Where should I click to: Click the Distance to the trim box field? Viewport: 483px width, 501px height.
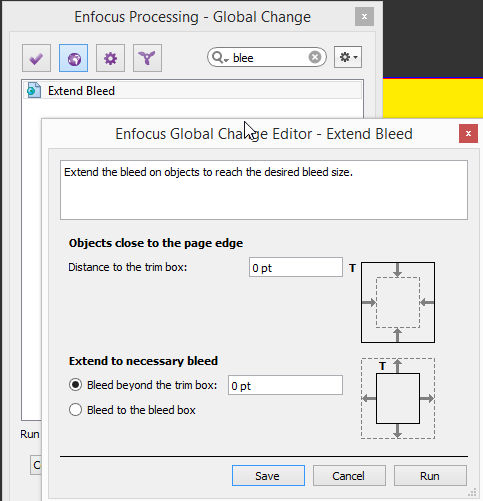pos(296,267)
